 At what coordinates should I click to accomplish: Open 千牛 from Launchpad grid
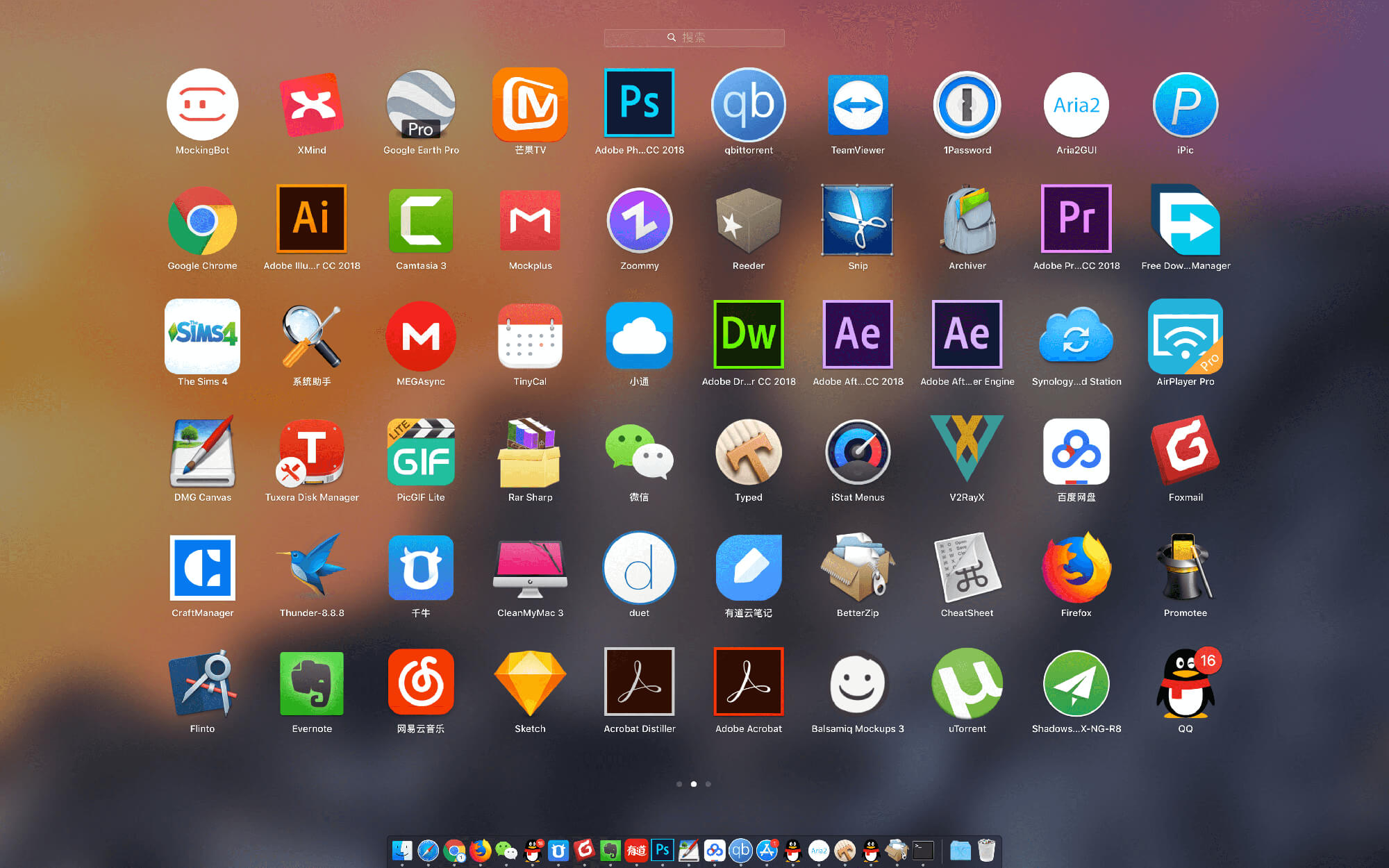(421, 568)
